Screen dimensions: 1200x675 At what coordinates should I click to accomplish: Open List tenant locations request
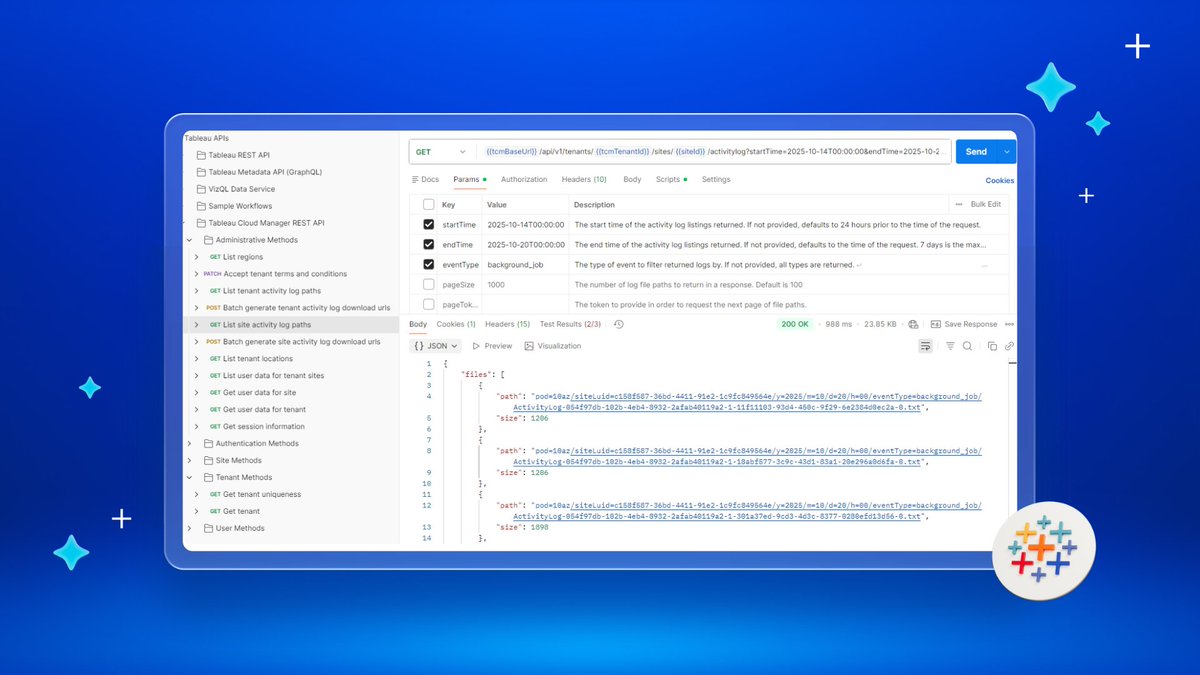(258, 359)
